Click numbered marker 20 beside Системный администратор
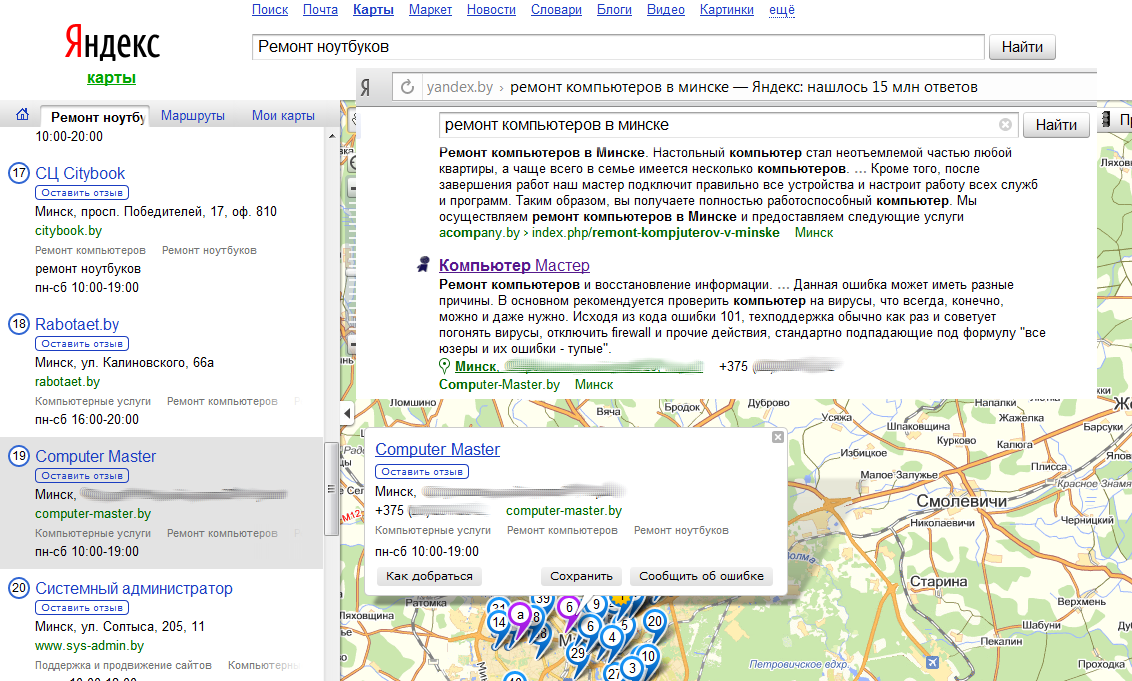The width and height of the screenshot is (1132, 681). pos(18,589)
